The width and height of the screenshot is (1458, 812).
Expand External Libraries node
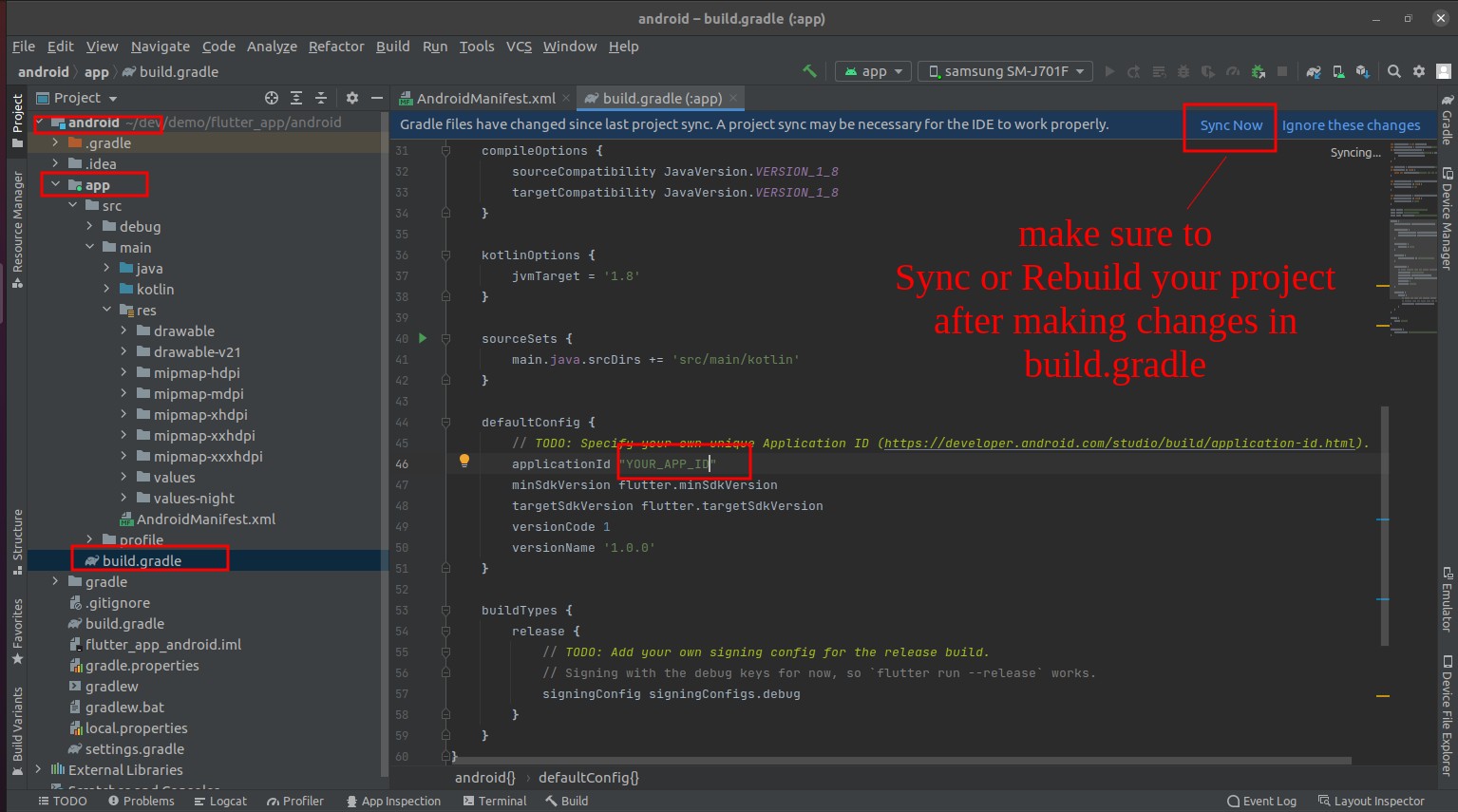39,769
